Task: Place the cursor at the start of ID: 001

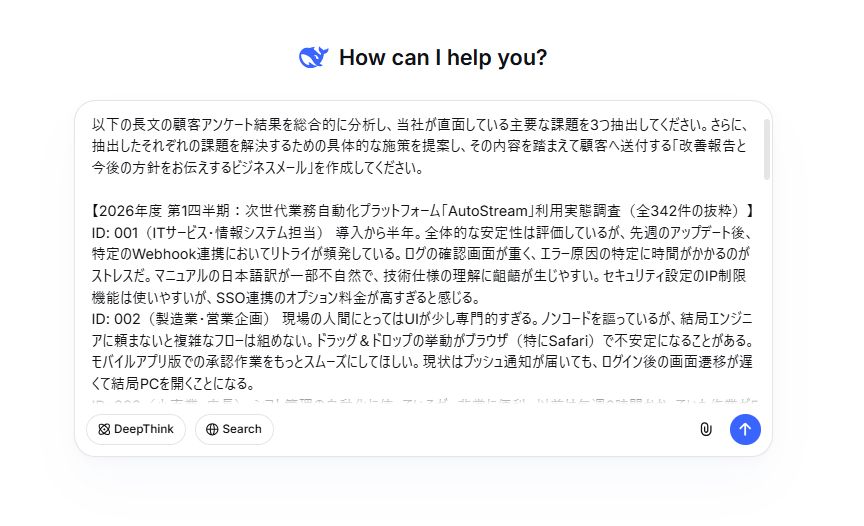Action: pyautogui.click(x=93, y=233)
